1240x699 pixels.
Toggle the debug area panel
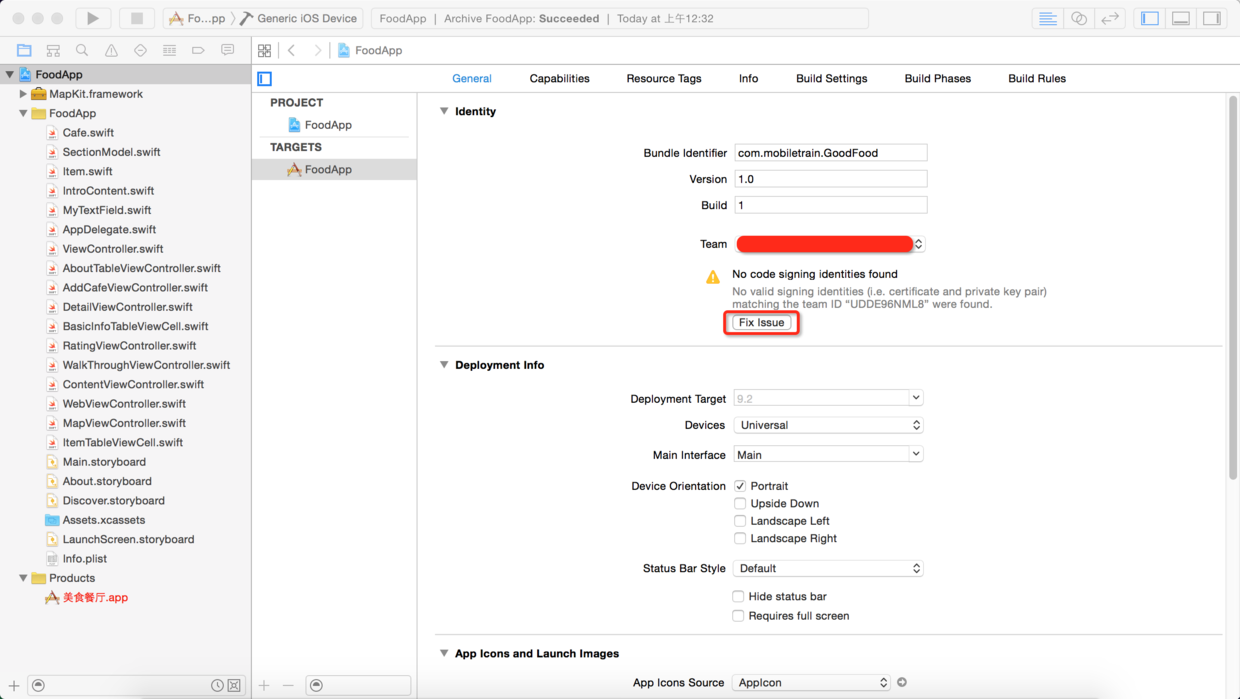(x=1181, y=18)
